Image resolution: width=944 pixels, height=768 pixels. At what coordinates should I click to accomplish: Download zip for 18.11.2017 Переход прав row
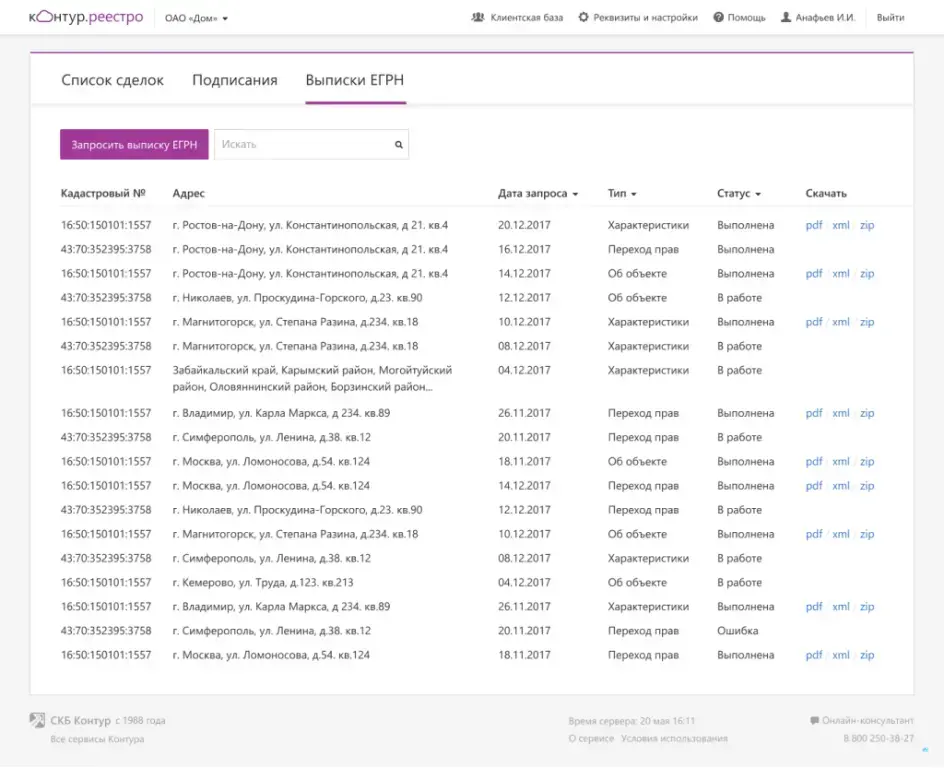pos(867,655)
